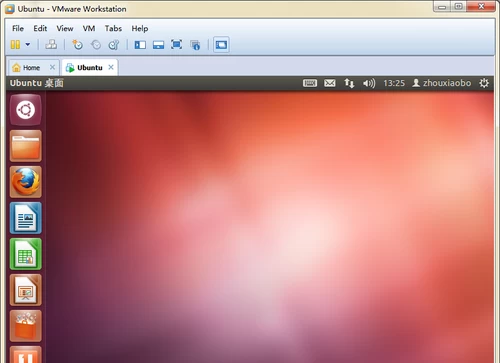
Task: Open the Ubuntu Dash home launcher
Action: pos(26,110)
